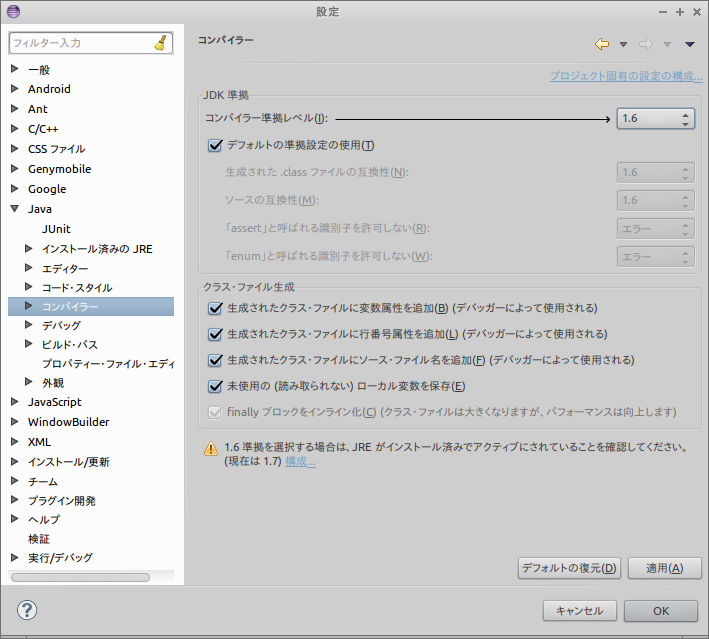Uncheck 変数属性を追加 checkbox
The width and height of the screenshot is (709, 639).
pyautogui.click(x=214, y=308)
